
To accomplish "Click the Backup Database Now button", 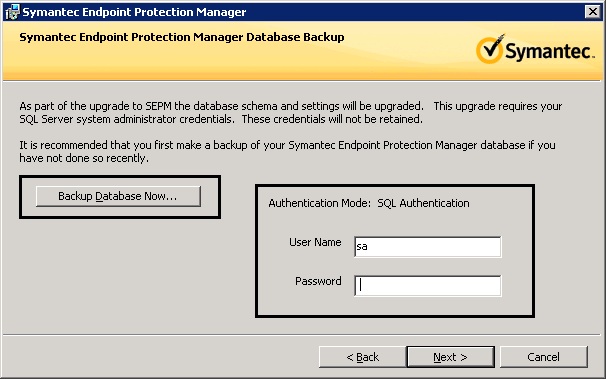I will tap(118, 196).
